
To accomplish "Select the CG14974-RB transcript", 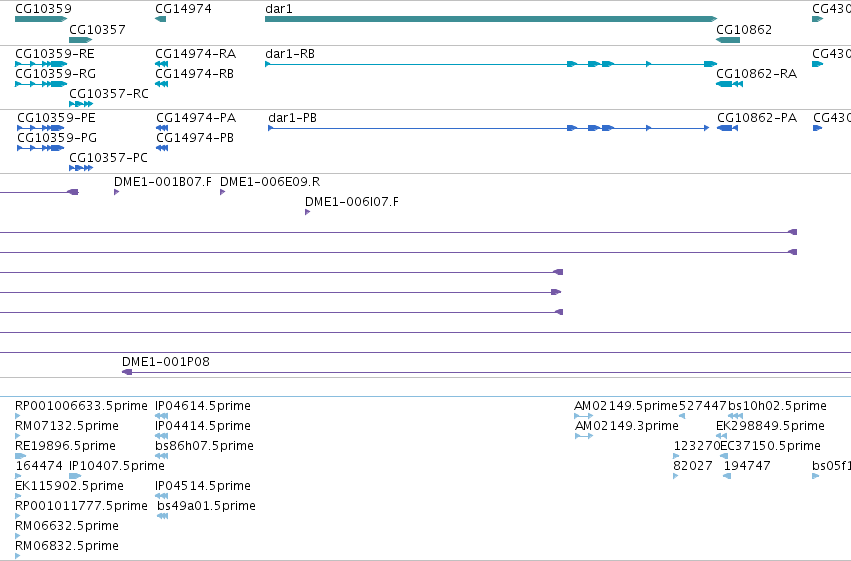I will click(162, 84).
